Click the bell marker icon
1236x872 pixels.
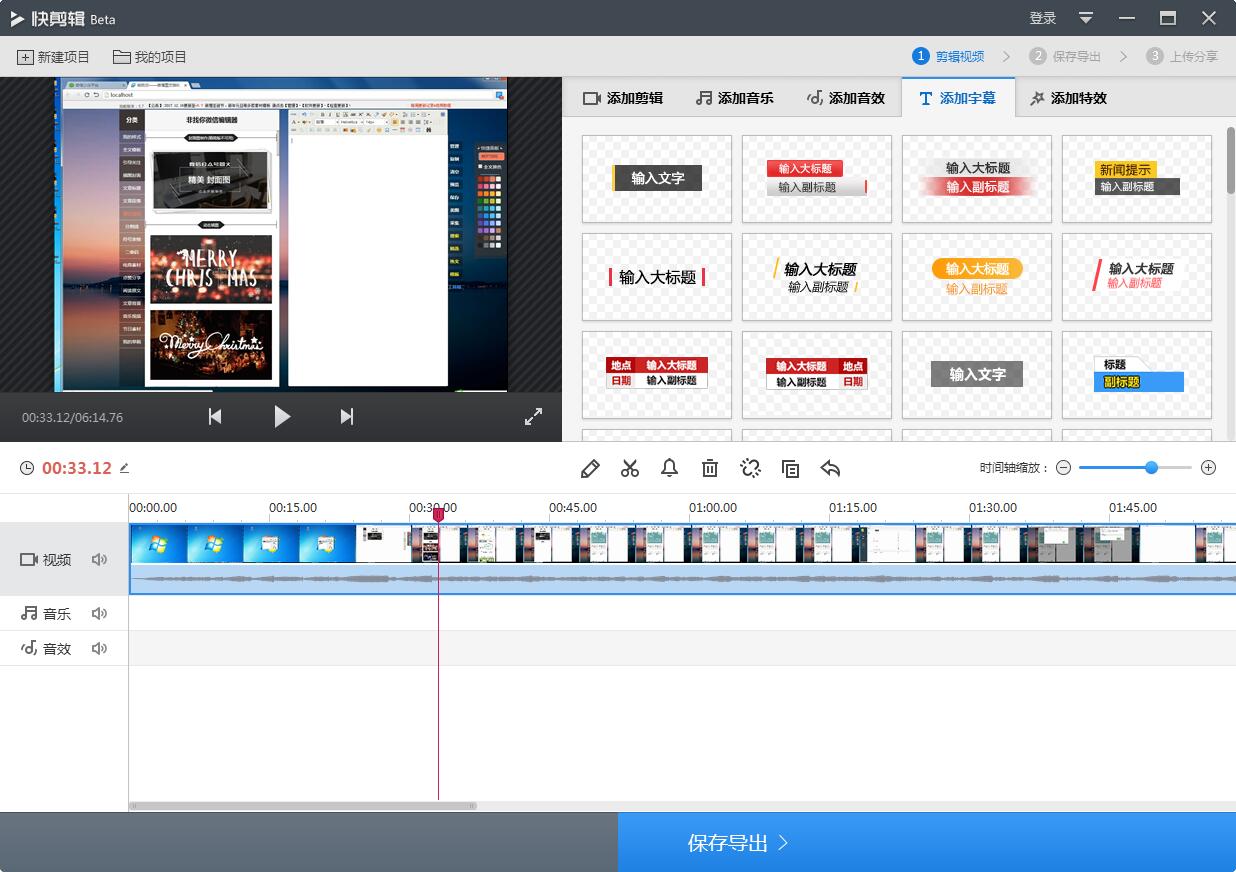tap(669, 468)
